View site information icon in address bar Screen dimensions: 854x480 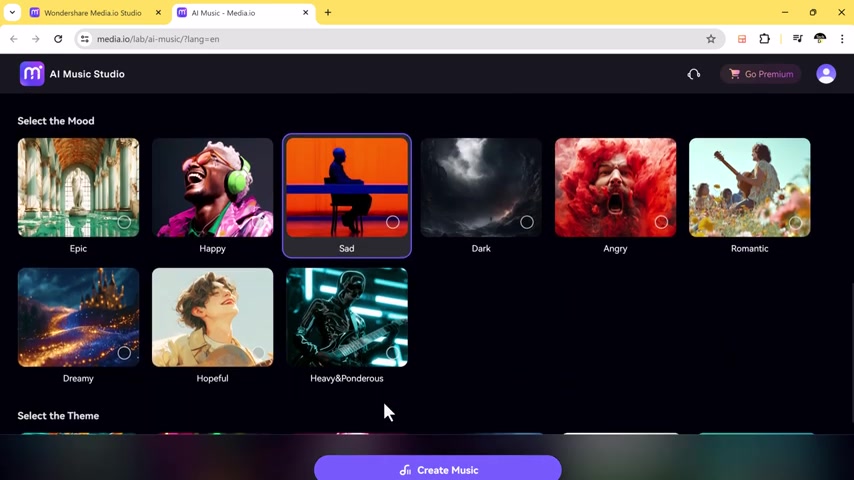tap(85, 39)
